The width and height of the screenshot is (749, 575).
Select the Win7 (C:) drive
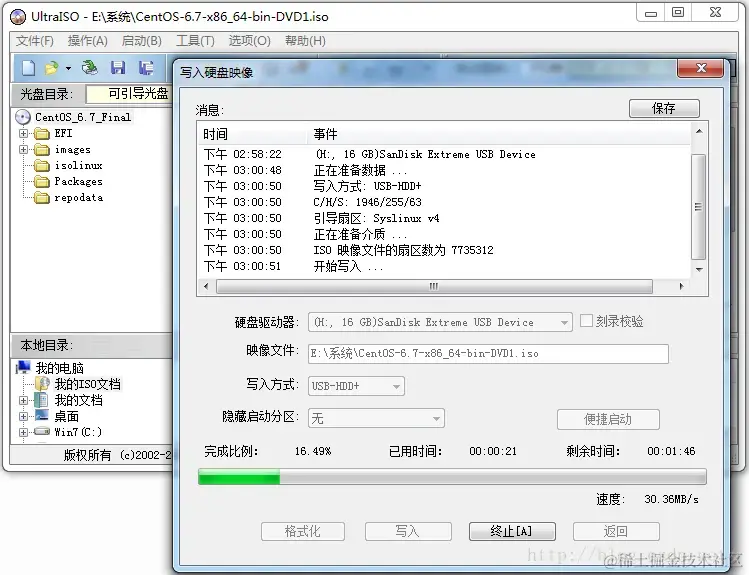[x=78, y=432]
